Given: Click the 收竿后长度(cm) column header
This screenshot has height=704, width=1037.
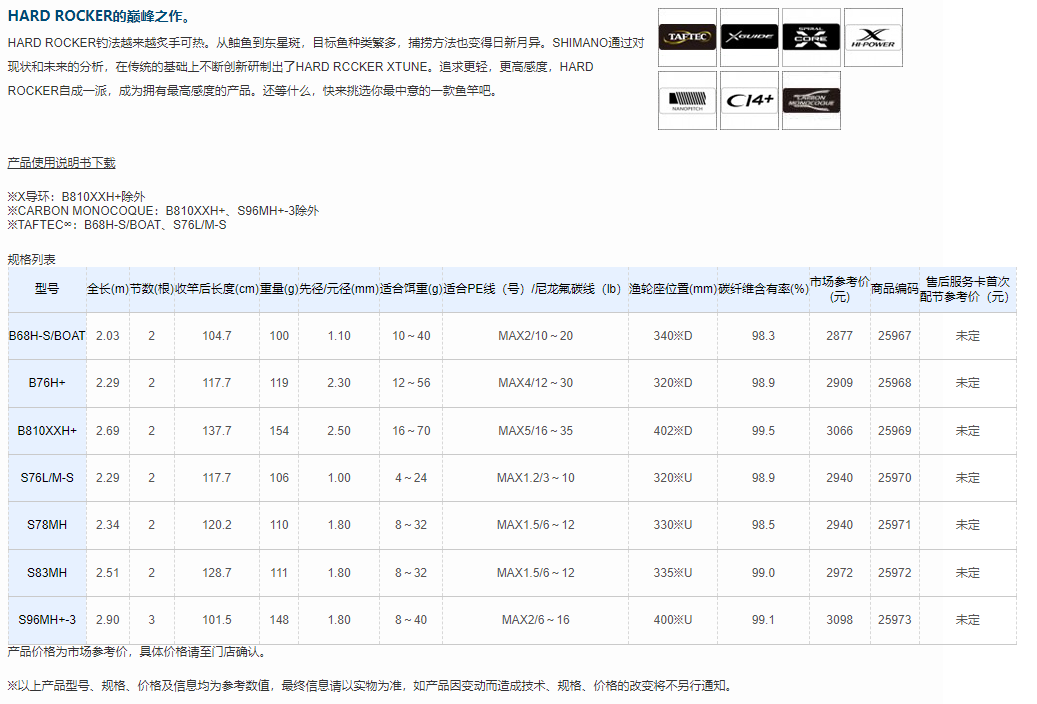Looking at the screenshot, I should (x=217, y=289).
